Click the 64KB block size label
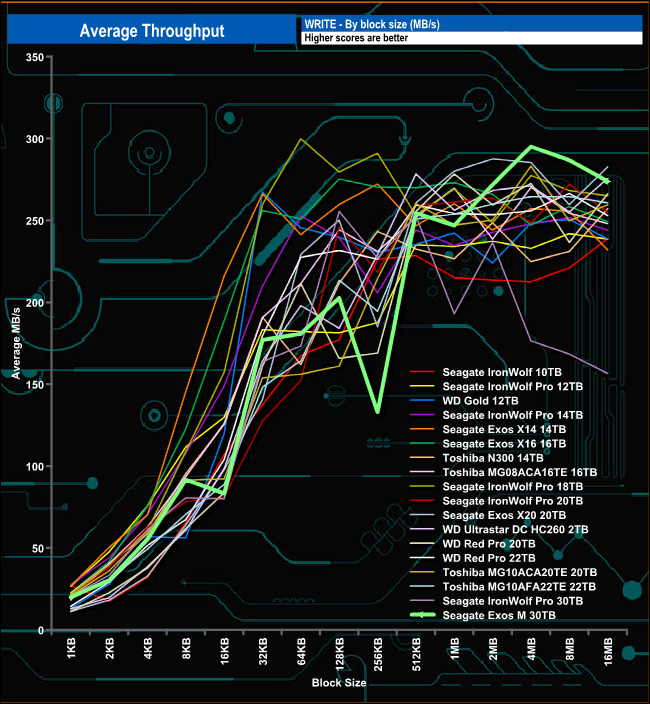 pos(301,651)
